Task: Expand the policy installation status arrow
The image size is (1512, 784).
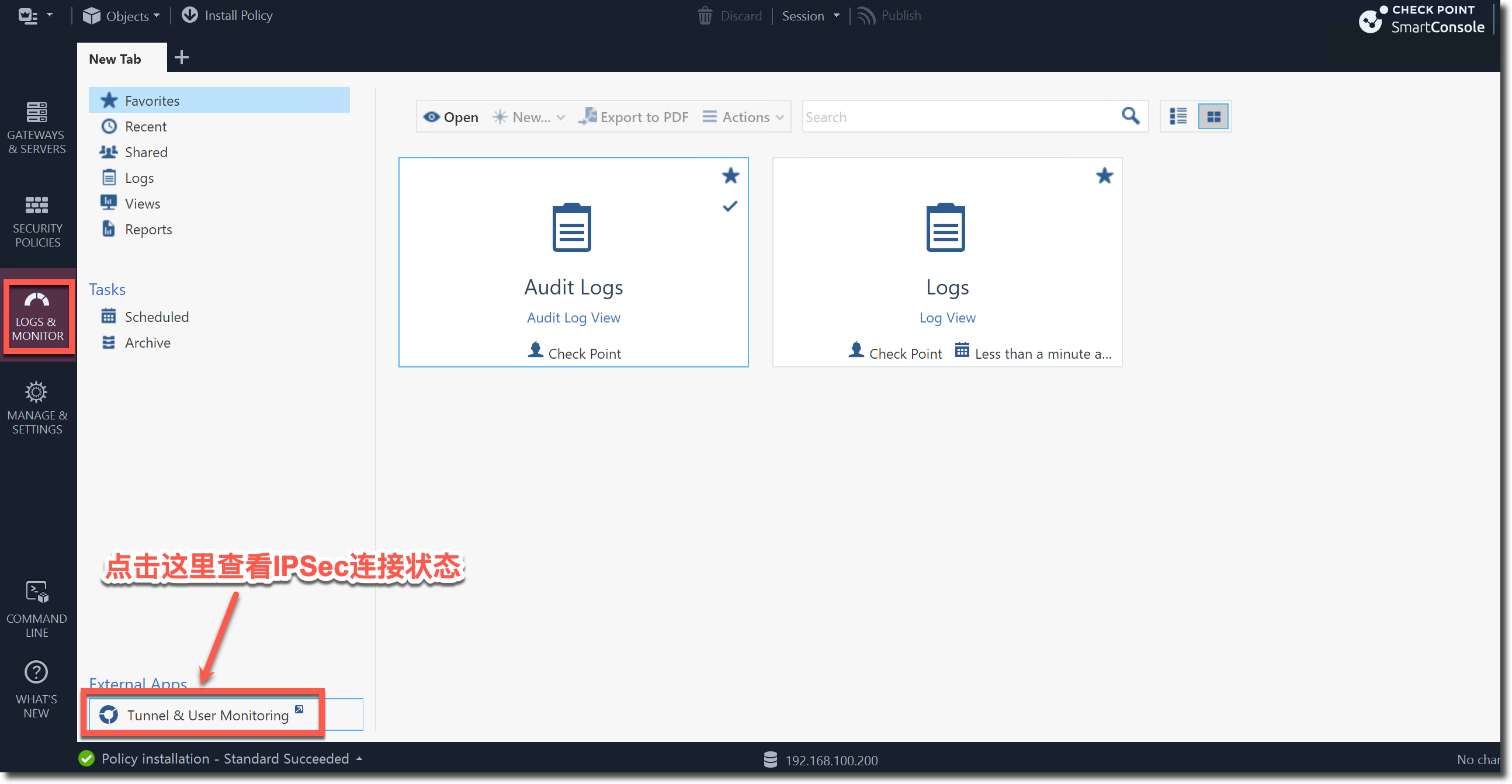Action: [x=359, y=758]
